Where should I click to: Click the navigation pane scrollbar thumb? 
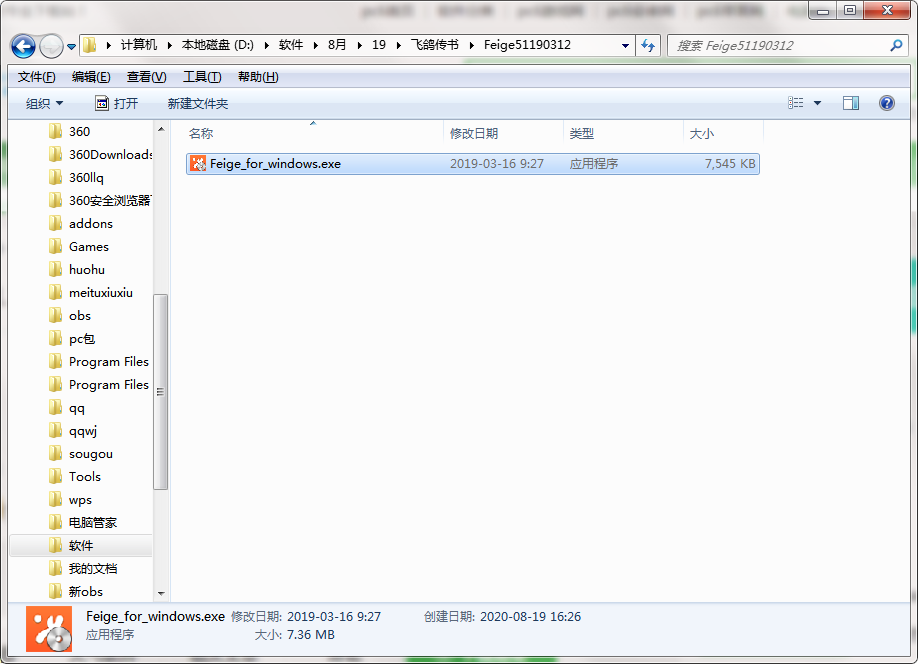tap(161, 391)
